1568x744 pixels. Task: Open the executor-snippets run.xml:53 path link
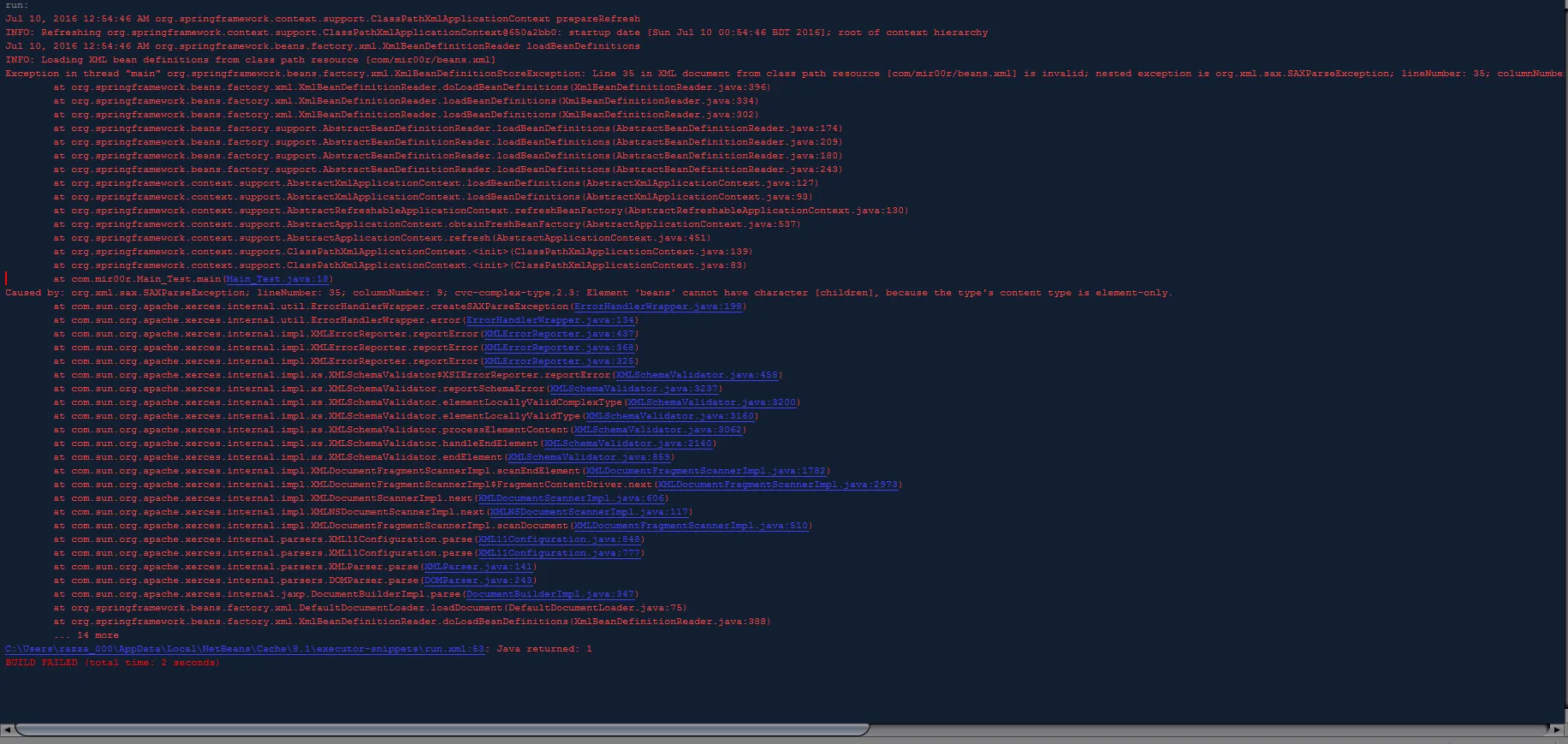click(245, 649)
